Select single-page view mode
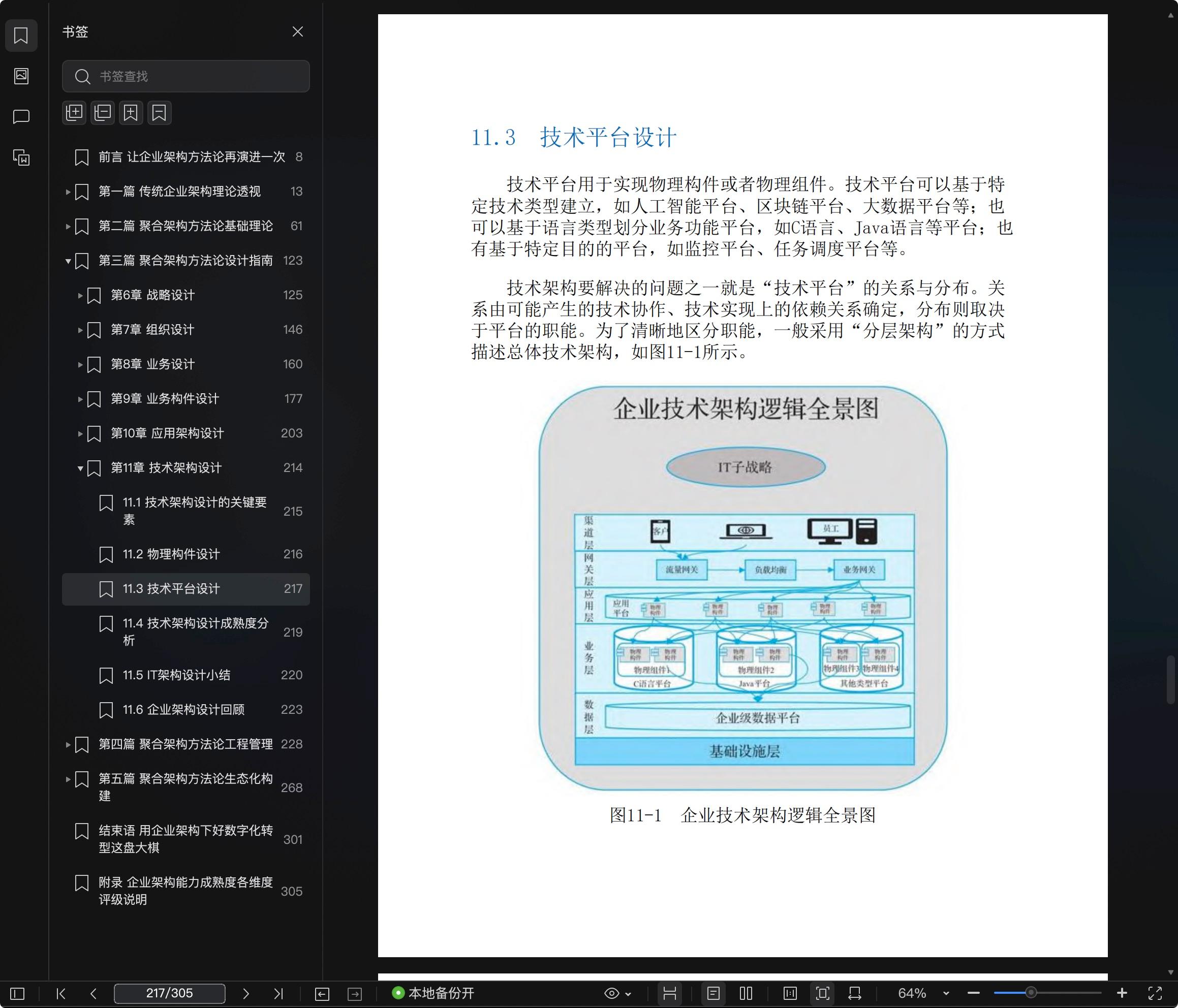This screenshot has height=1008, width=1178. pos(713,993)
